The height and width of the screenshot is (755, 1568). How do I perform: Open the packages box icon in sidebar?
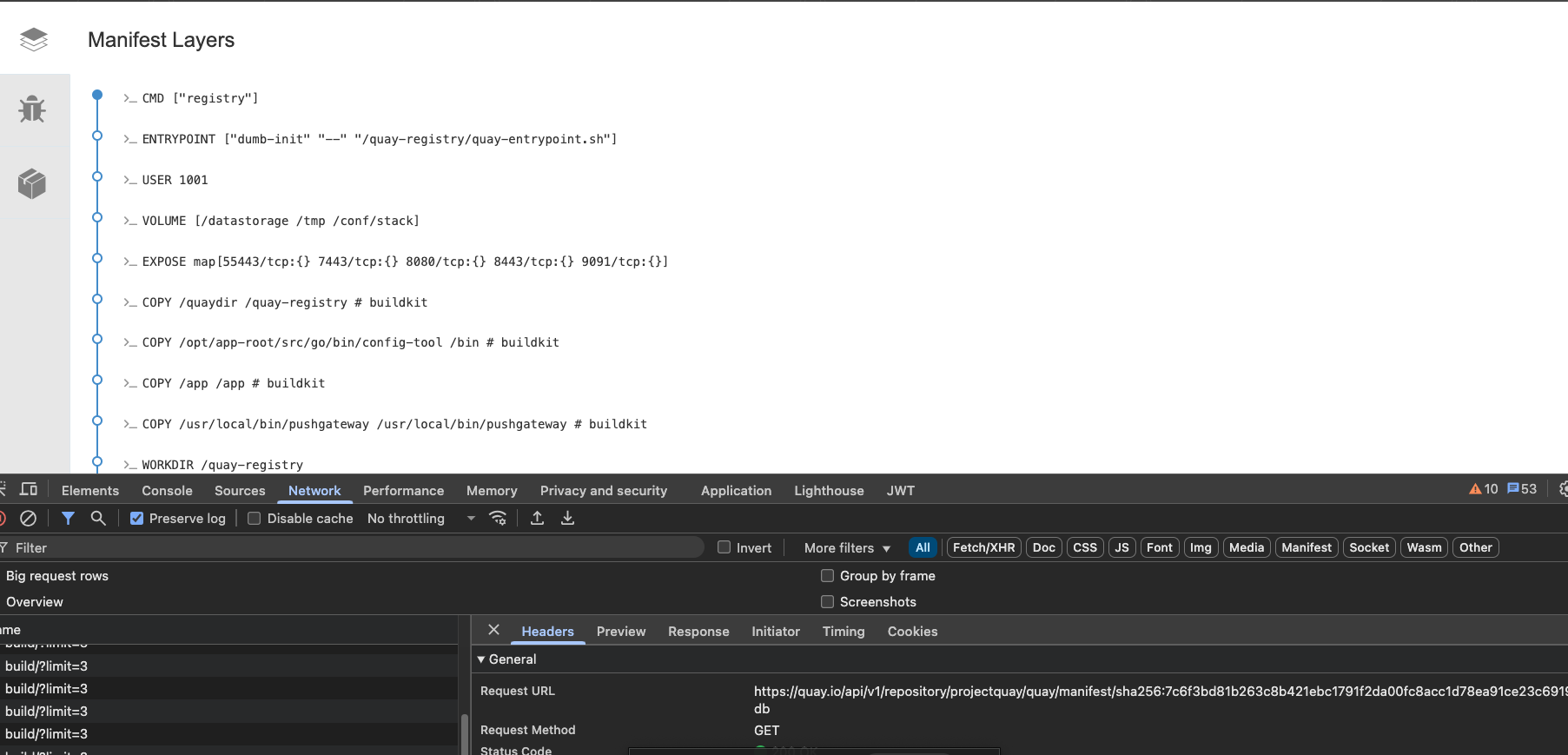(x=32, y=183)
